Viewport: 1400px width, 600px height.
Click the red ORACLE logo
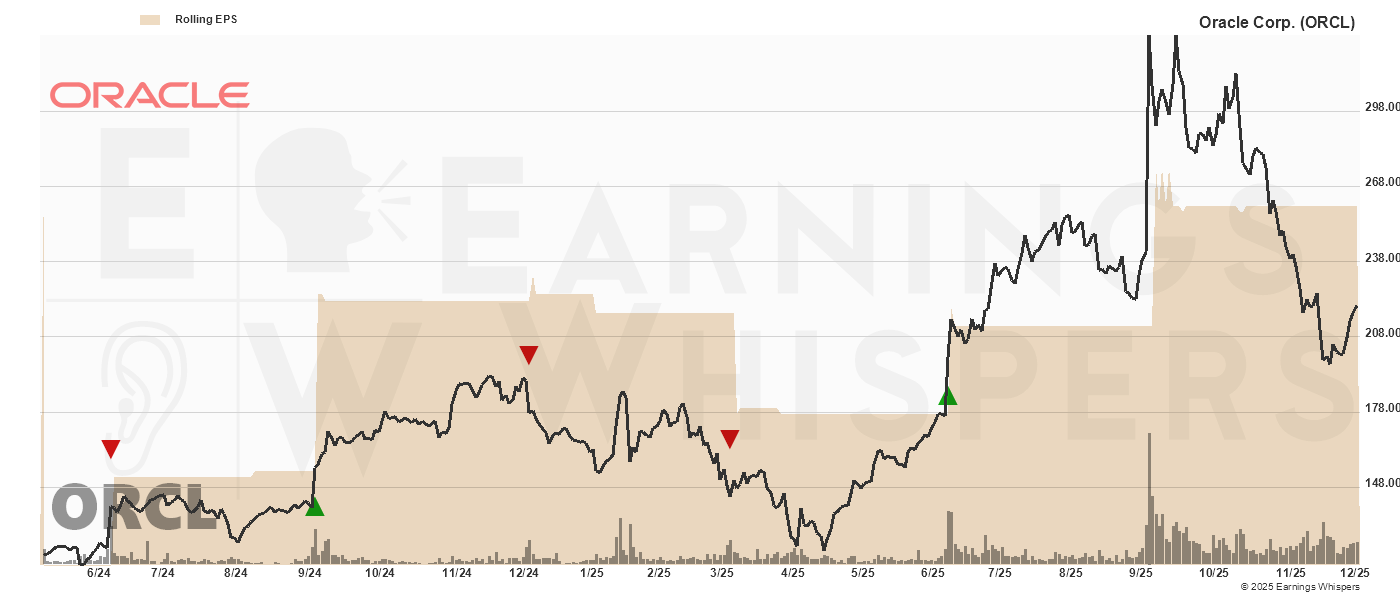click(150, 95)
